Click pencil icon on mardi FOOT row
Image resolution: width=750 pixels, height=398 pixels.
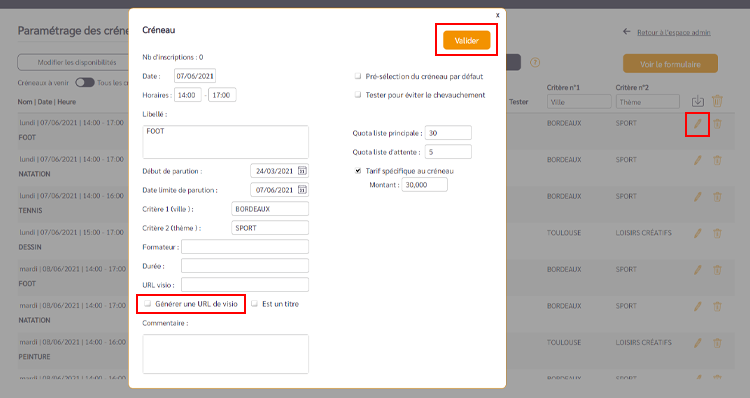point(697,270)
